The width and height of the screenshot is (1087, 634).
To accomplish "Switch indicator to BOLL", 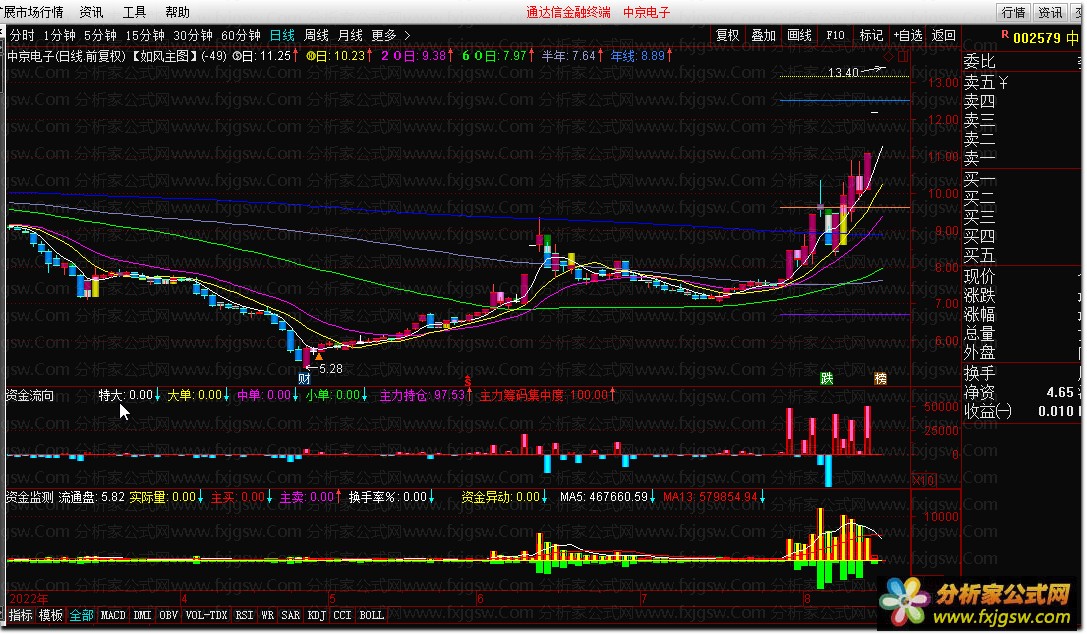I will (x=372, y=615).
